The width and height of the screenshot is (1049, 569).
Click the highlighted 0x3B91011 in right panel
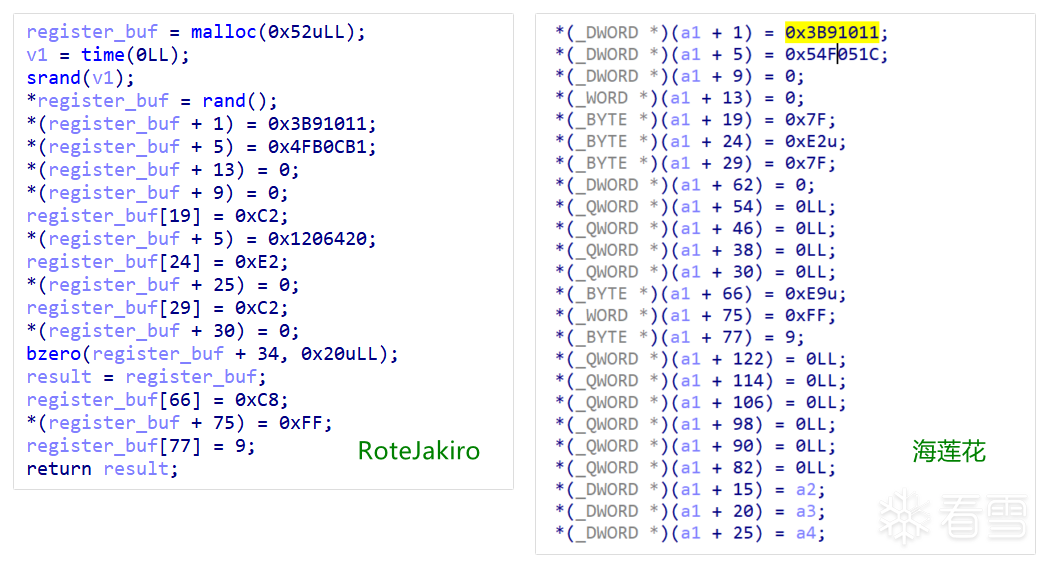tap(832, 32)
